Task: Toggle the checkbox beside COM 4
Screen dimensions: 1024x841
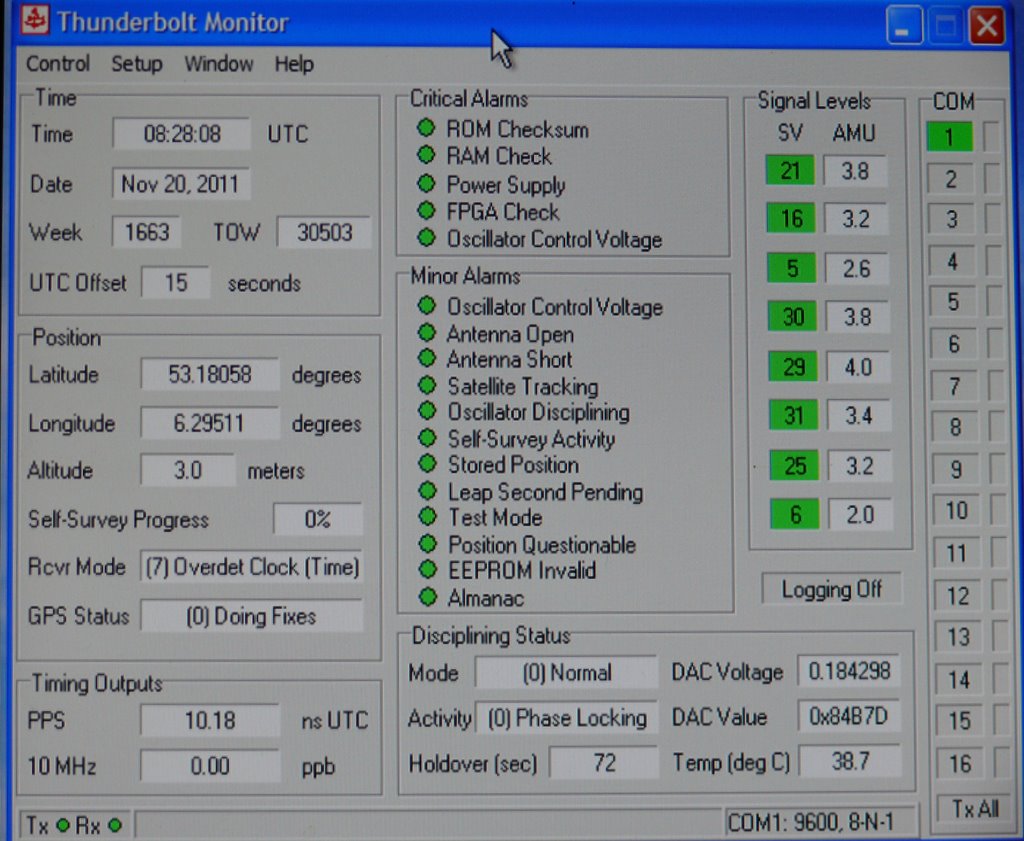Action: tap(995, 261)
